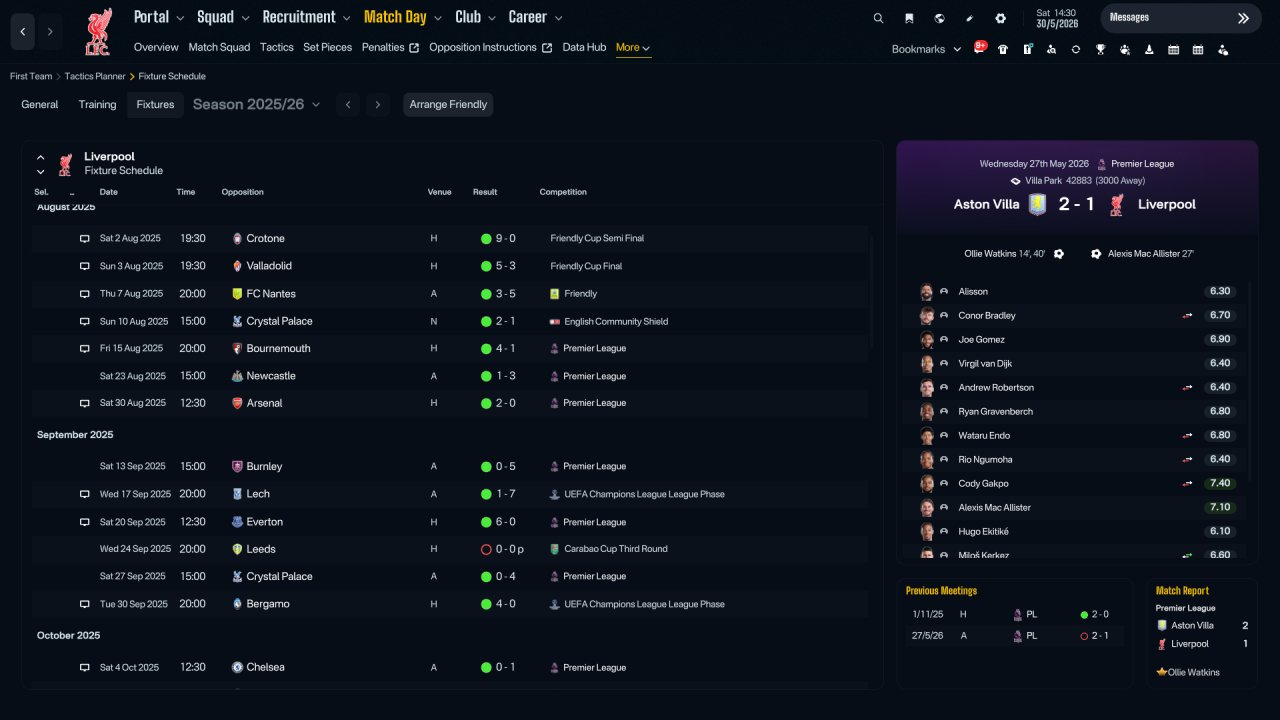Viewport: 1280px width, 720px height.
Task: Click the circular refresh arrows shortcut icon
Action: [1076, 49]
